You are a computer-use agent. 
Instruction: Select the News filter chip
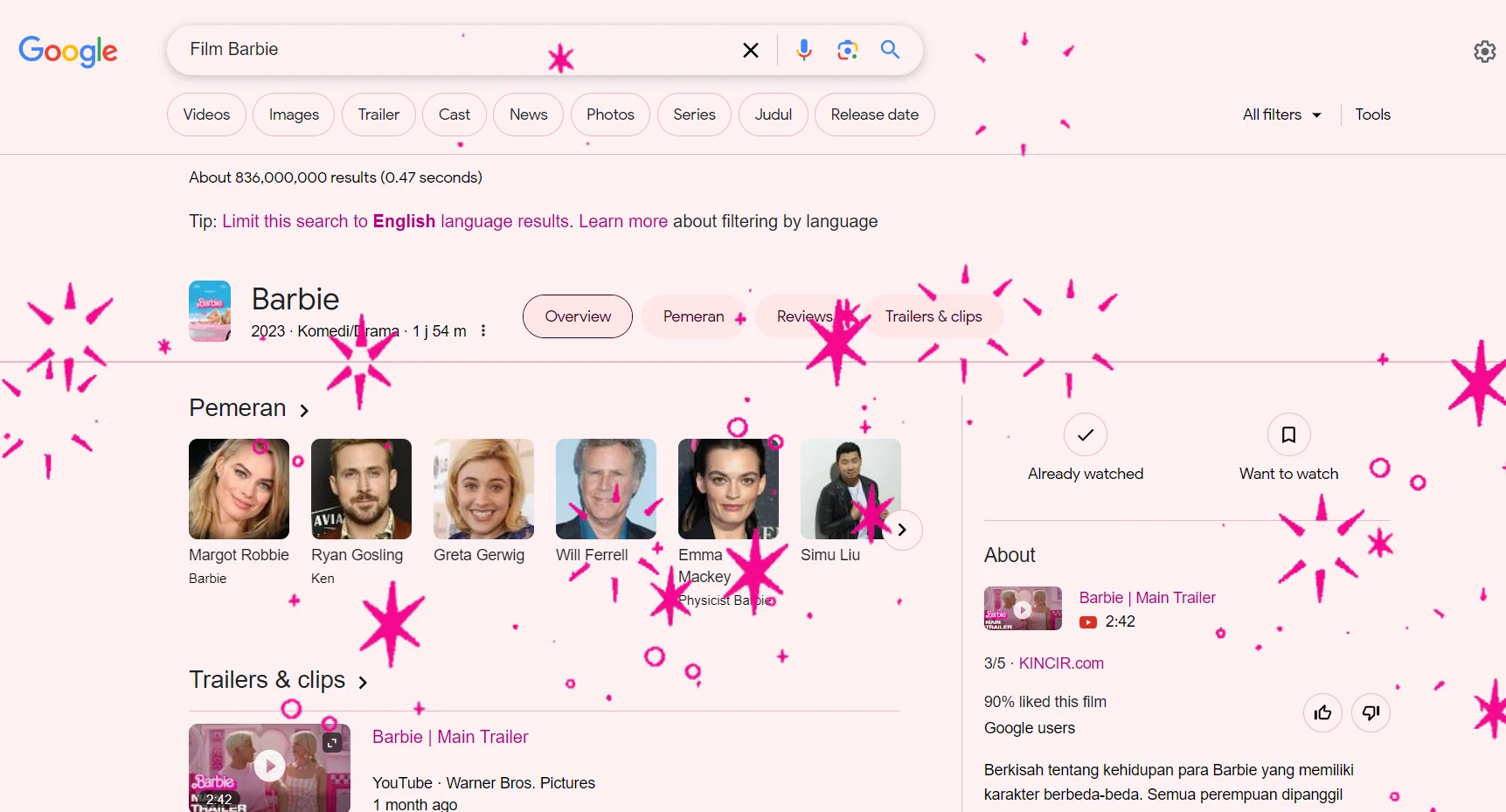click(x=529, y=115)
